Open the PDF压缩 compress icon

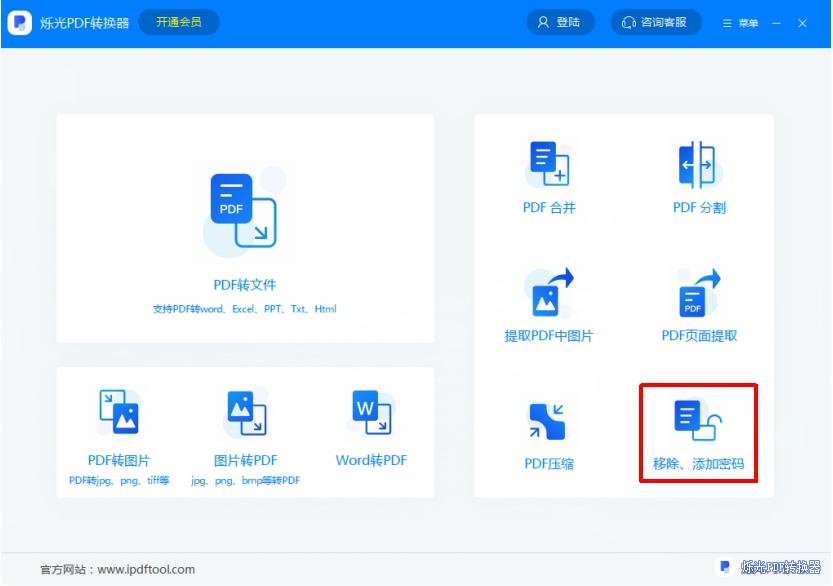(548, 421)
